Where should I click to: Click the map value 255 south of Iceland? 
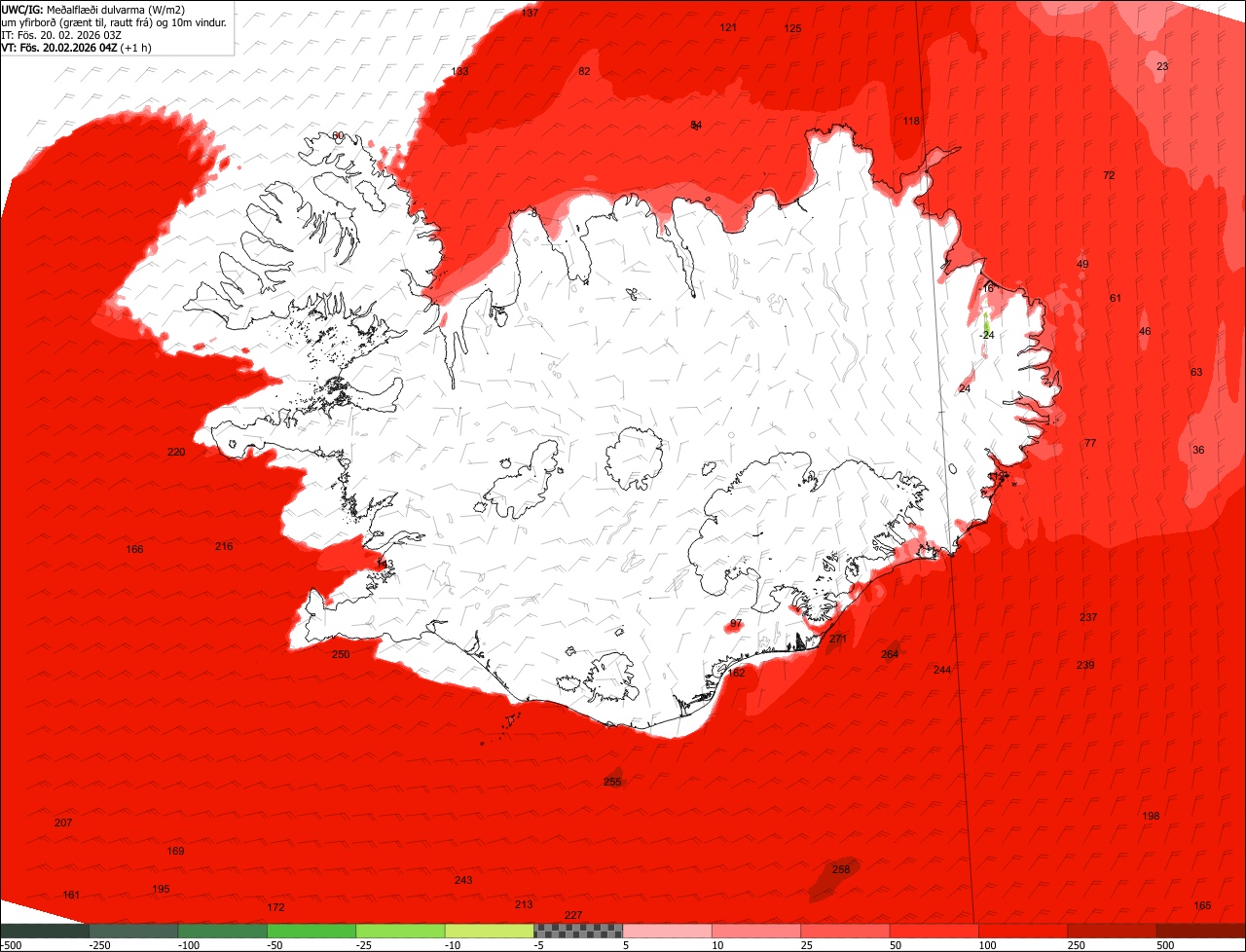point(612,782)
